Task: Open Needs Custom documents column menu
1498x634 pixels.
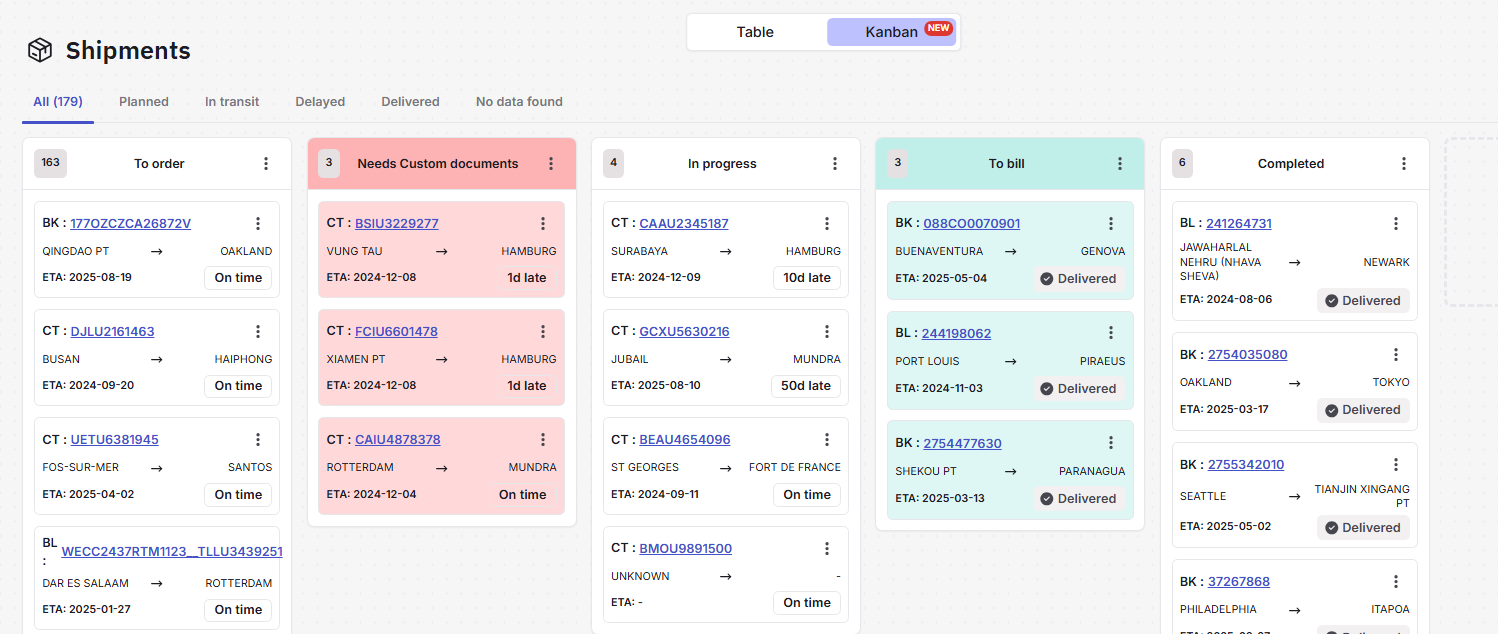Action: 550,164
